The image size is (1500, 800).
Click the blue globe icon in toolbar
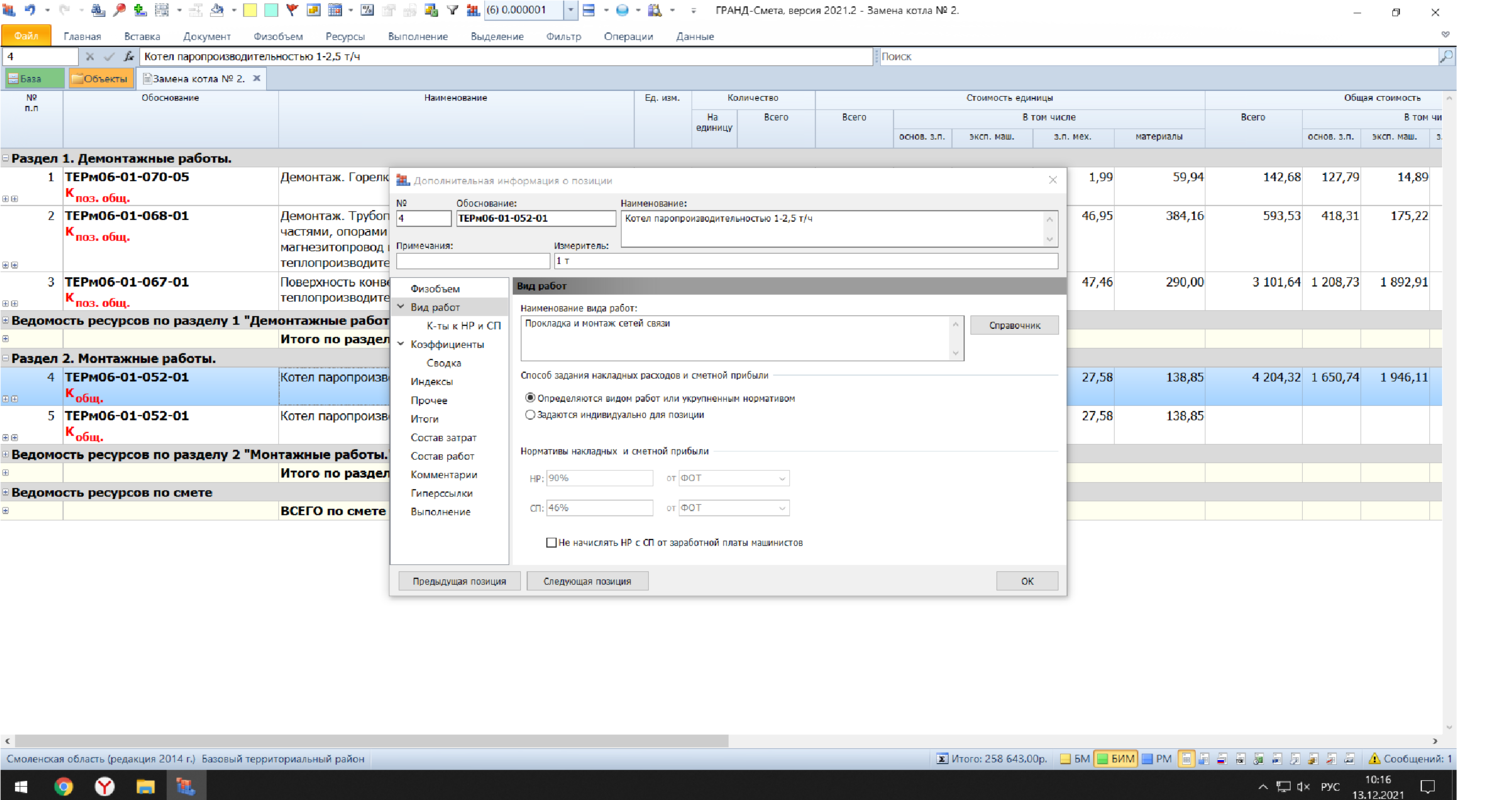622,11
